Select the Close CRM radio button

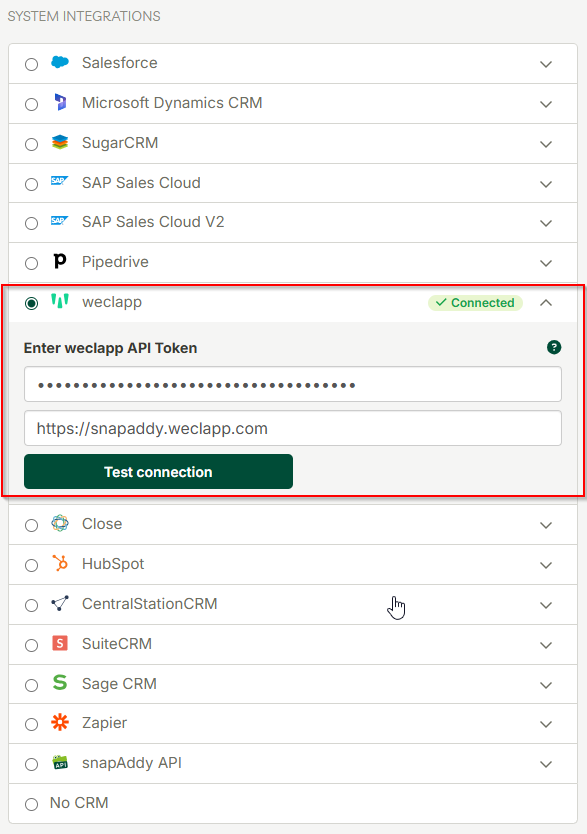31,526
